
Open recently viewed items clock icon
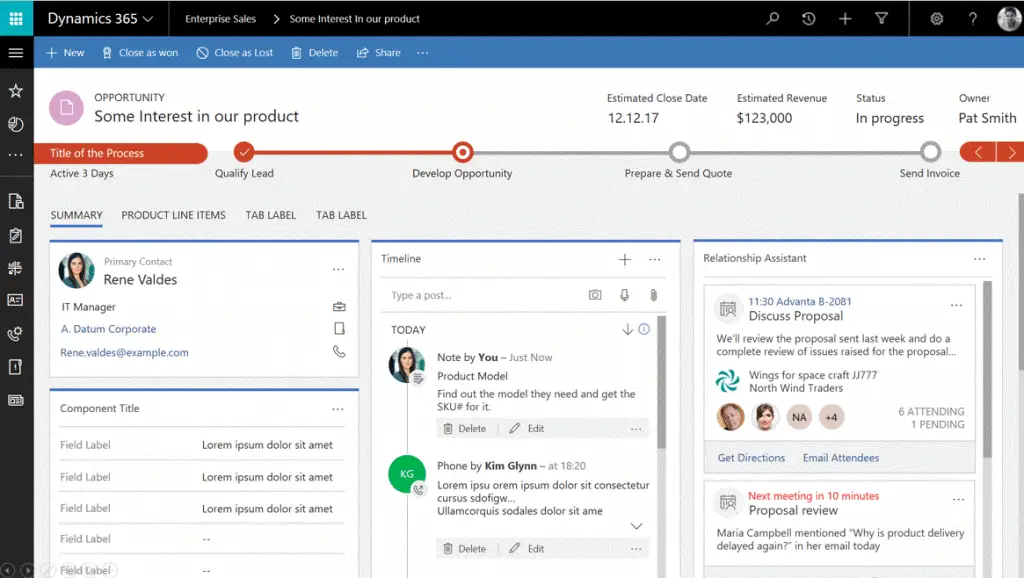pyautogui.click(x=809, y=17)
